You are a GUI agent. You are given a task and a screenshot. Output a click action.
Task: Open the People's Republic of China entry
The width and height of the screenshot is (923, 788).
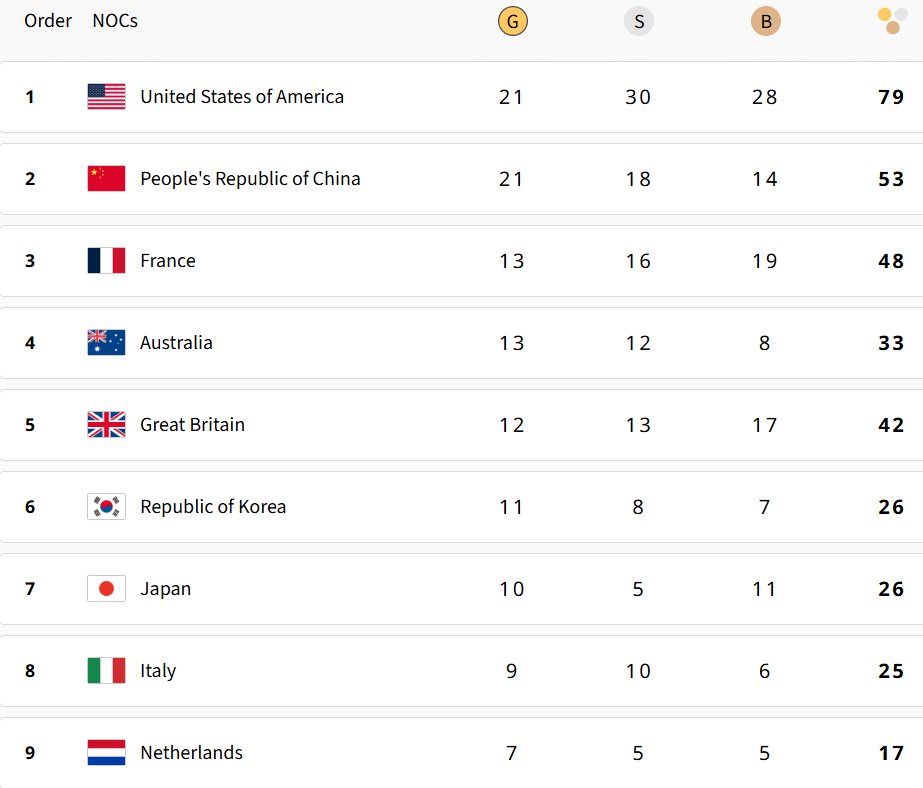251,178
